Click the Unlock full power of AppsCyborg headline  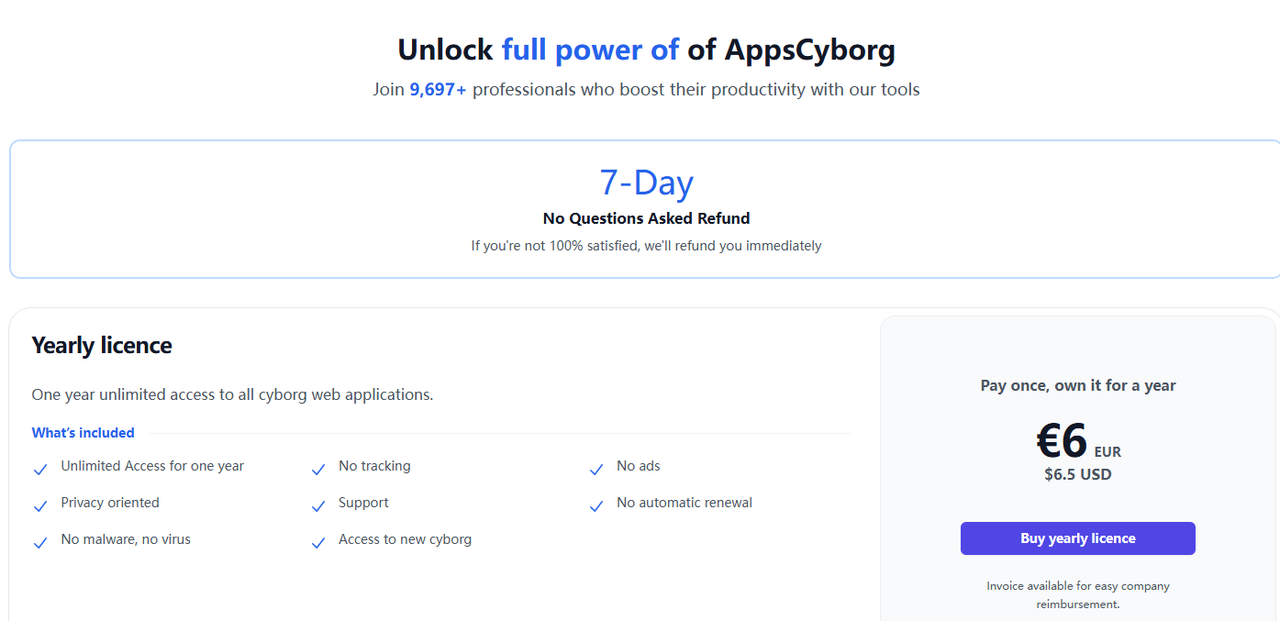tap(646, 49)
